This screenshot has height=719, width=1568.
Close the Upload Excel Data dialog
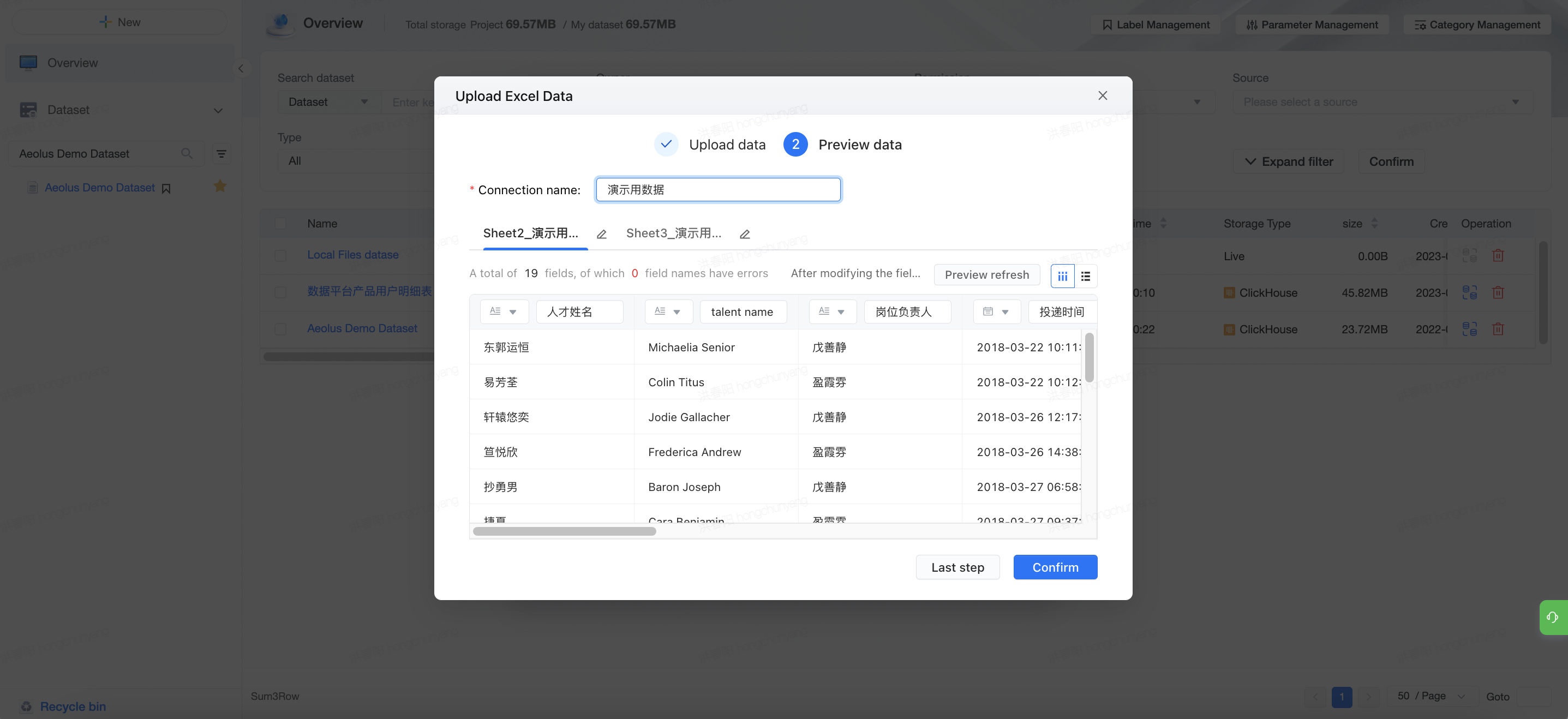coord(1103,95)
